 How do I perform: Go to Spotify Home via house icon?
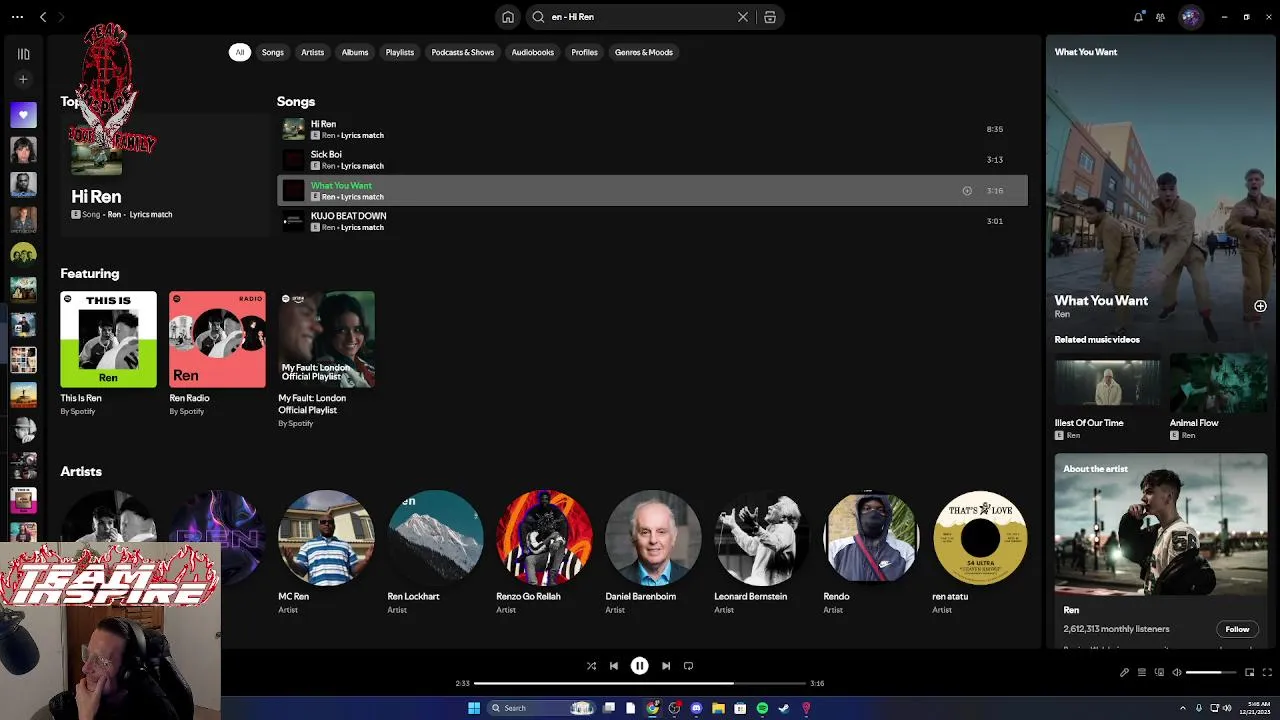tap(508, 17)
